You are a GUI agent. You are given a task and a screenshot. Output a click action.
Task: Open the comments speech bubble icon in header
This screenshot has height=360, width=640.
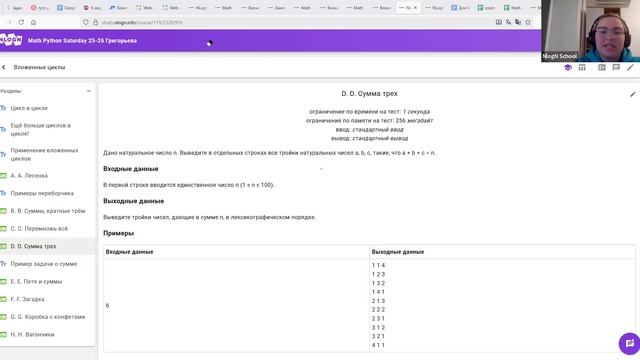point(616,67)
